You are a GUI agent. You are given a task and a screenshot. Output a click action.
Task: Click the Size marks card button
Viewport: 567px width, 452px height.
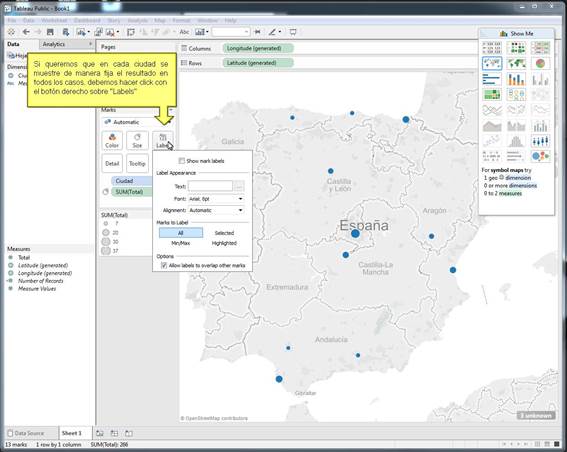[137, 140]
